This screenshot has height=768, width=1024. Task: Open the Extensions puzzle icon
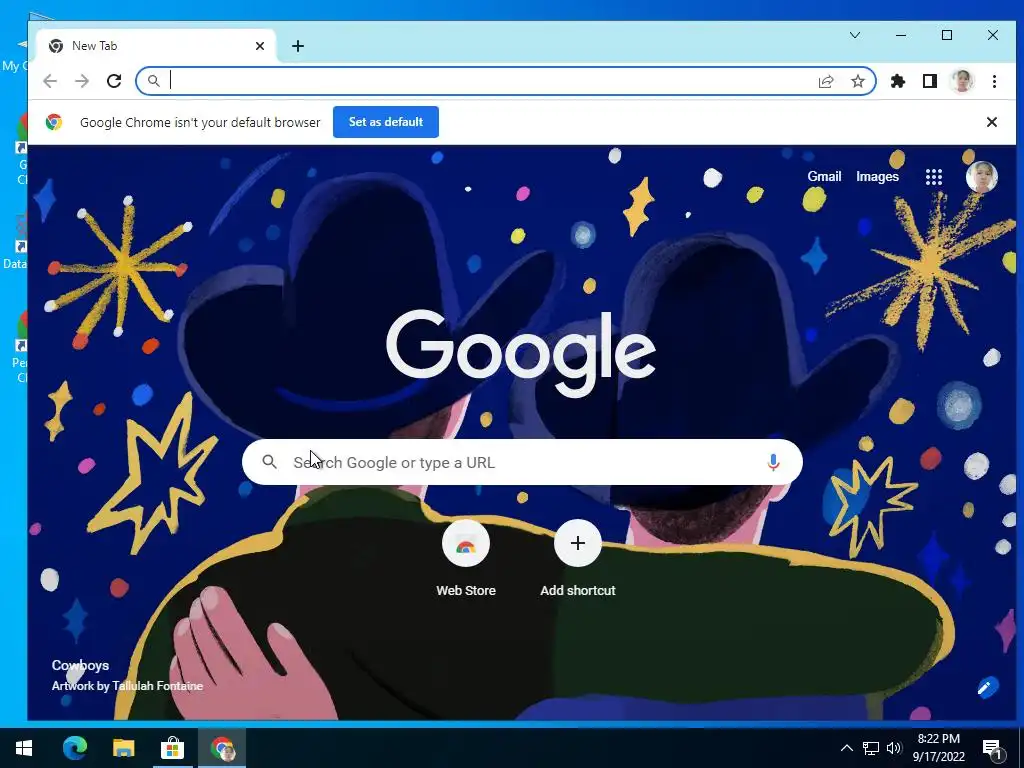pyautogui.click(x=898, y=81)
